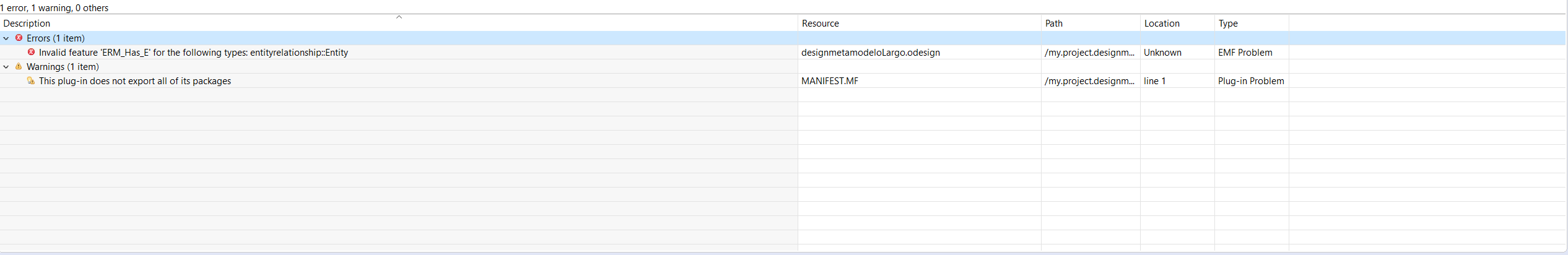Click the sort direction arrow above Description
Screen dimensions: 1568x255
399,17
